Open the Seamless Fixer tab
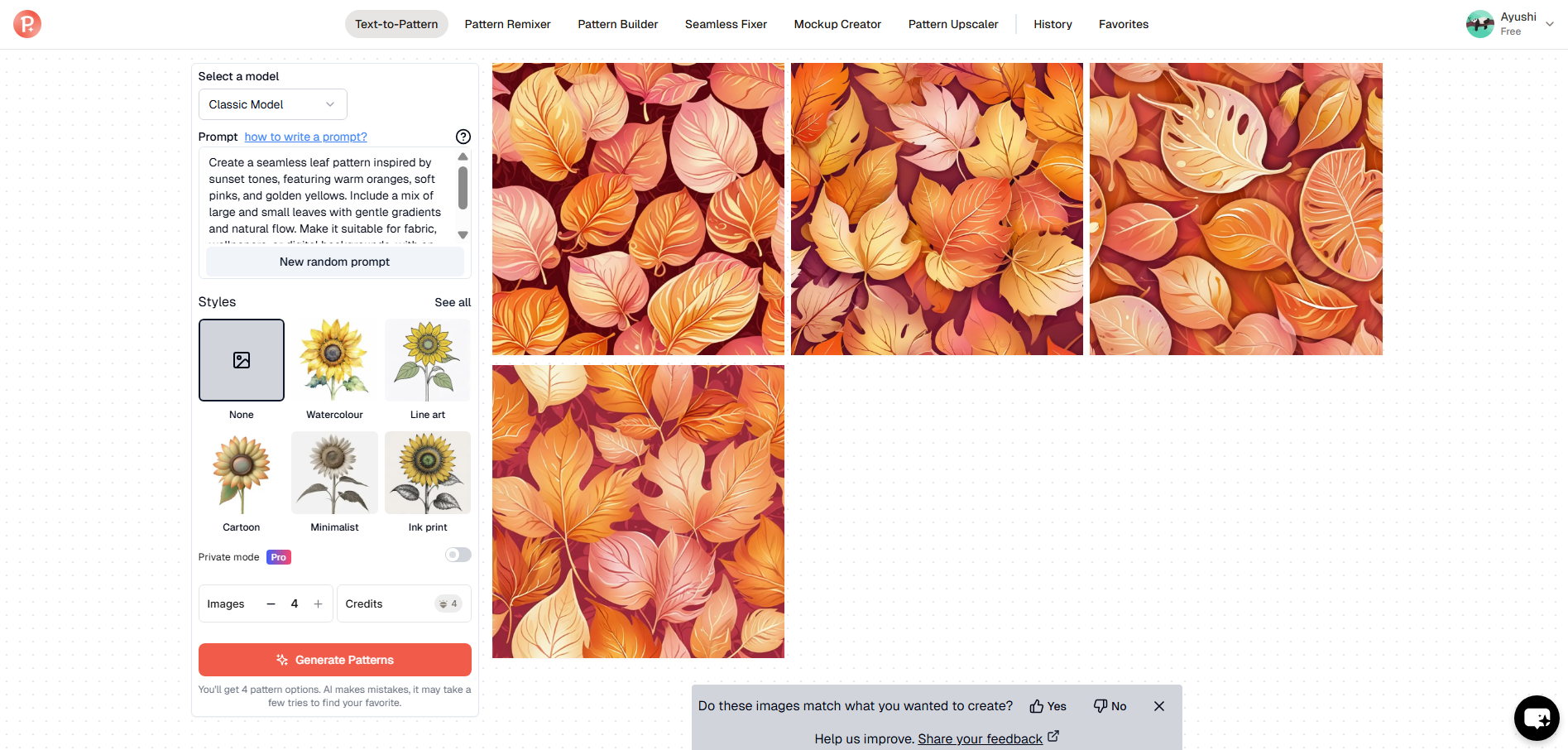This screenshot has height=750, width=1568. [x=726, y=24]
